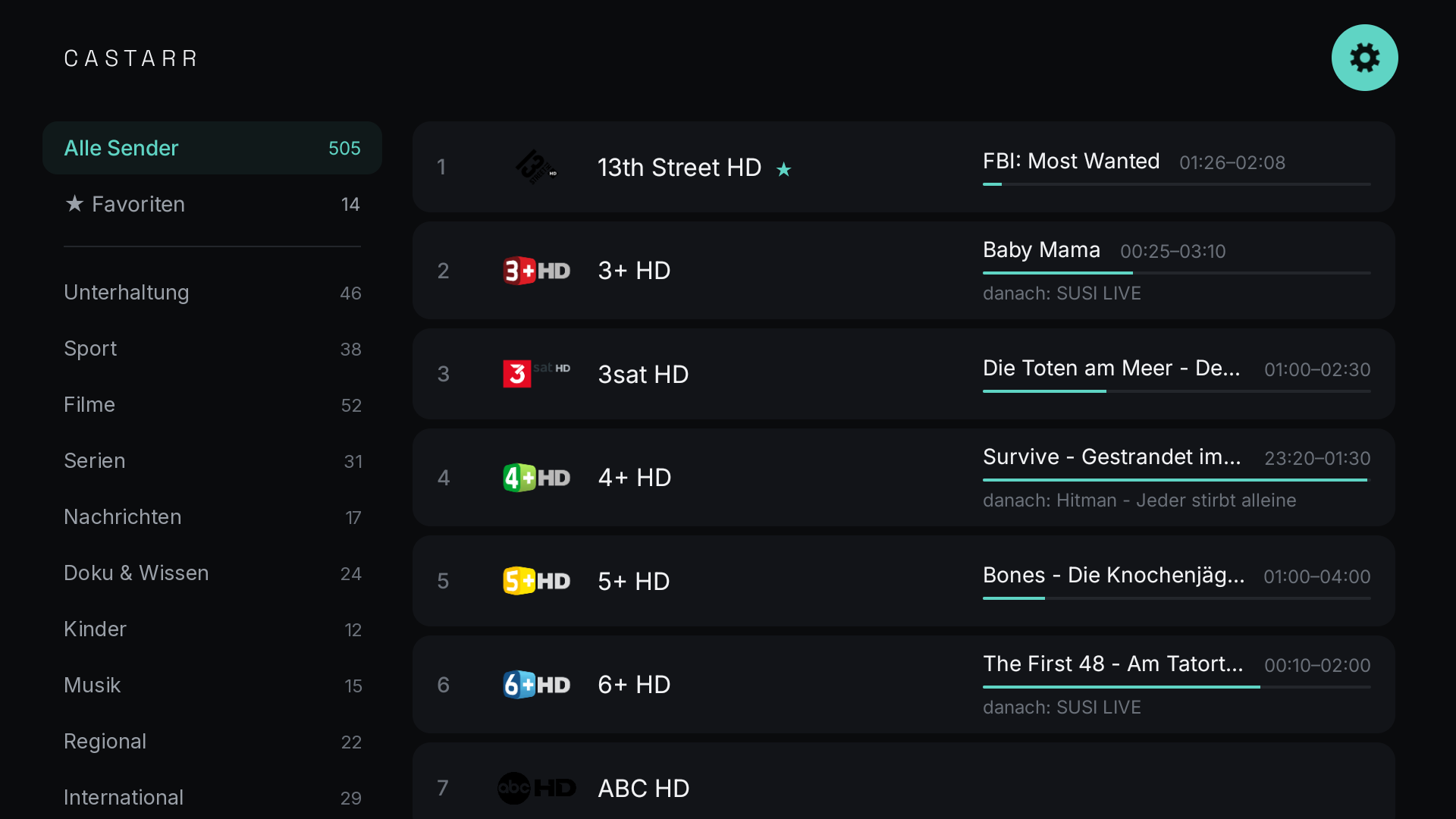The image size is (1456, 819).
Task: Click the 6+ HD channel logo
Action: [x=536, y=685]
